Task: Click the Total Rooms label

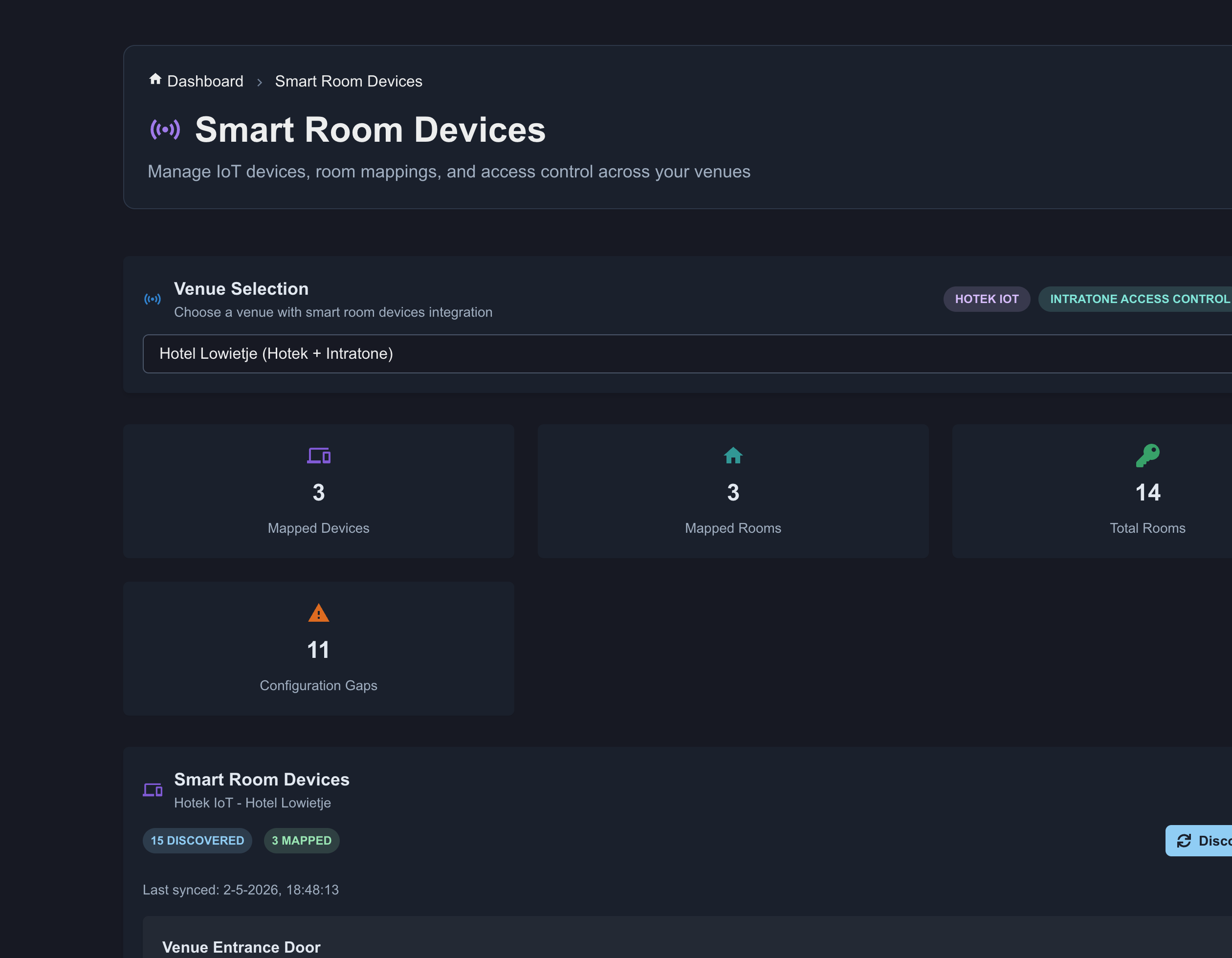Action: click(1147, 528)
